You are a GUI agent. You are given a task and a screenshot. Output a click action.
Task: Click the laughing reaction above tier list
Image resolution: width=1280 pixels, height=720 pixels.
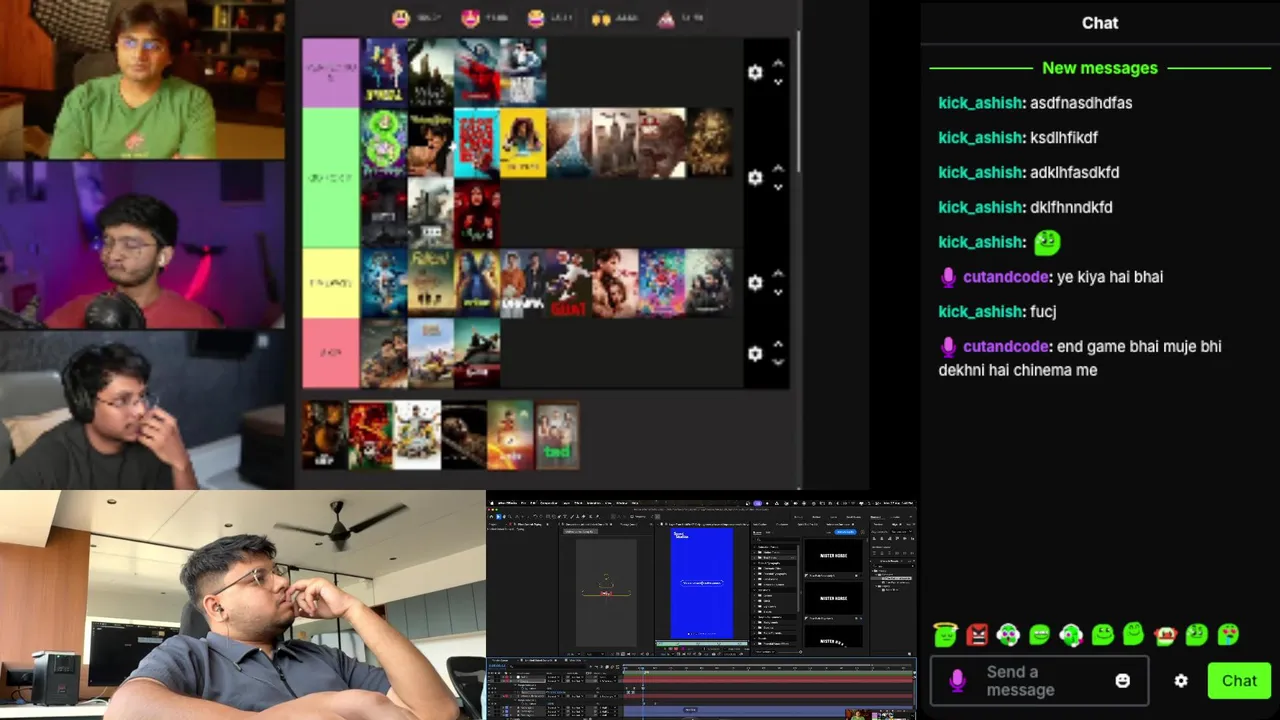(x=535, y=18)
